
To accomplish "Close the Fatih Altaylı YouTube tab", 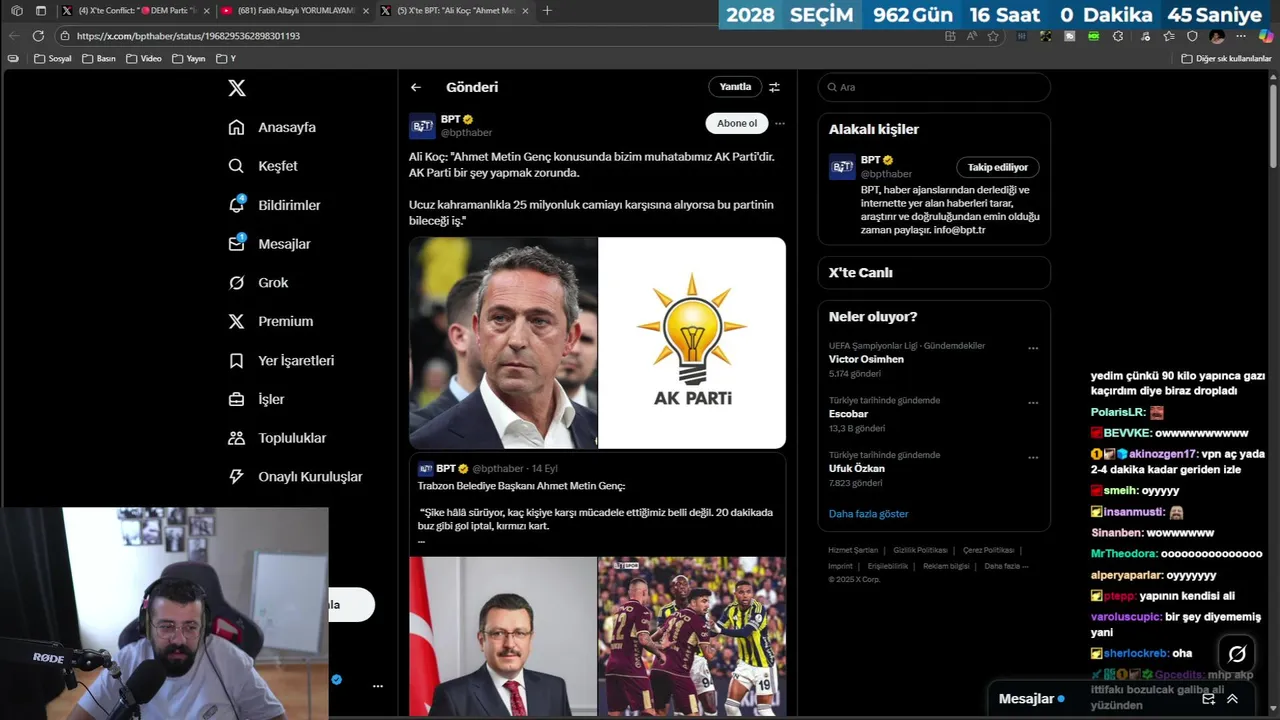I will (365, 10).
